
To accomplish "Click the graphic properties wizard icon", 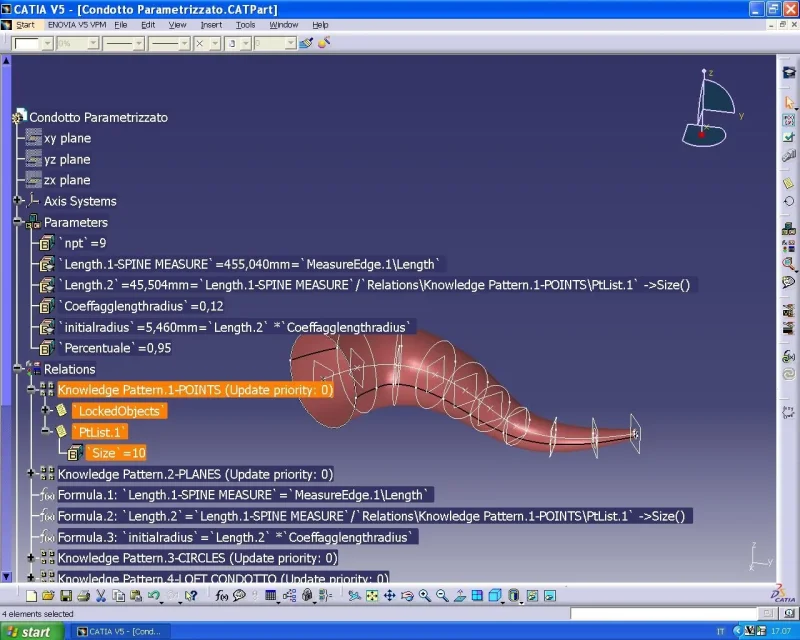I will pyautogui.click(x=323, y=43).
